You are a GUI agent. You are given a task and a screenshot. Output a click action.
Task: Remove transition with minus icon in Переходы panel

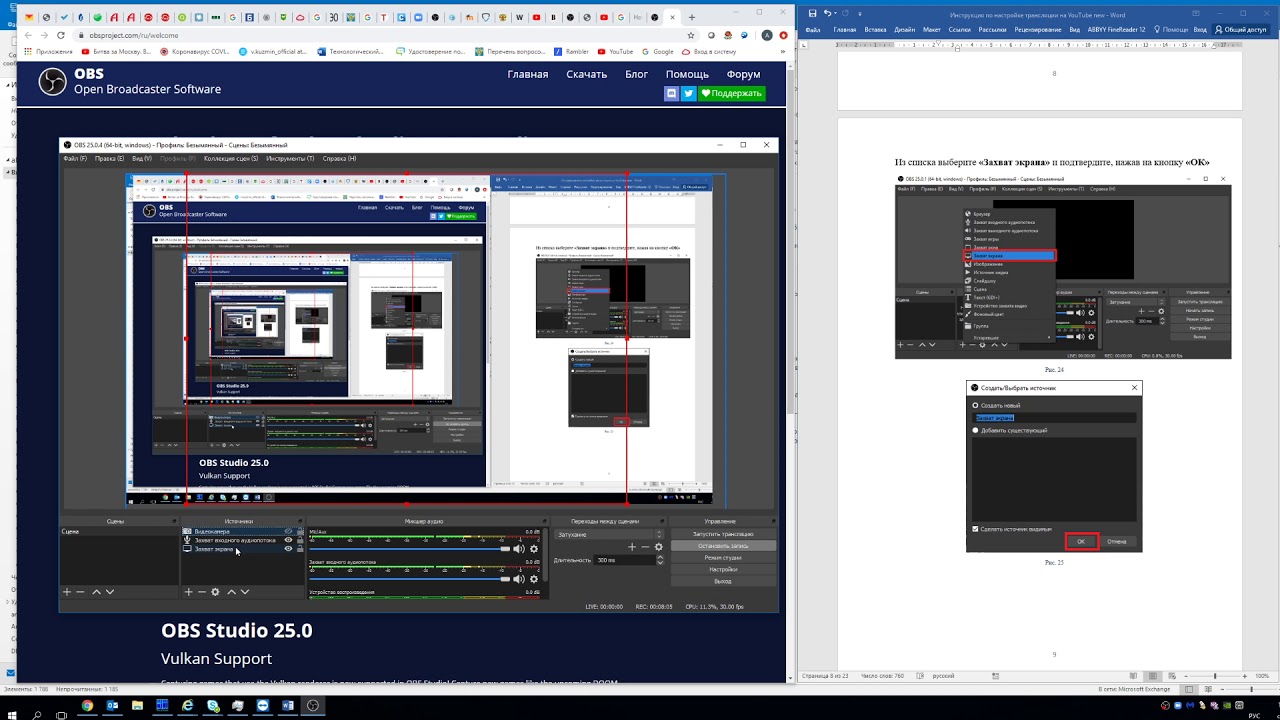[645, 547]
